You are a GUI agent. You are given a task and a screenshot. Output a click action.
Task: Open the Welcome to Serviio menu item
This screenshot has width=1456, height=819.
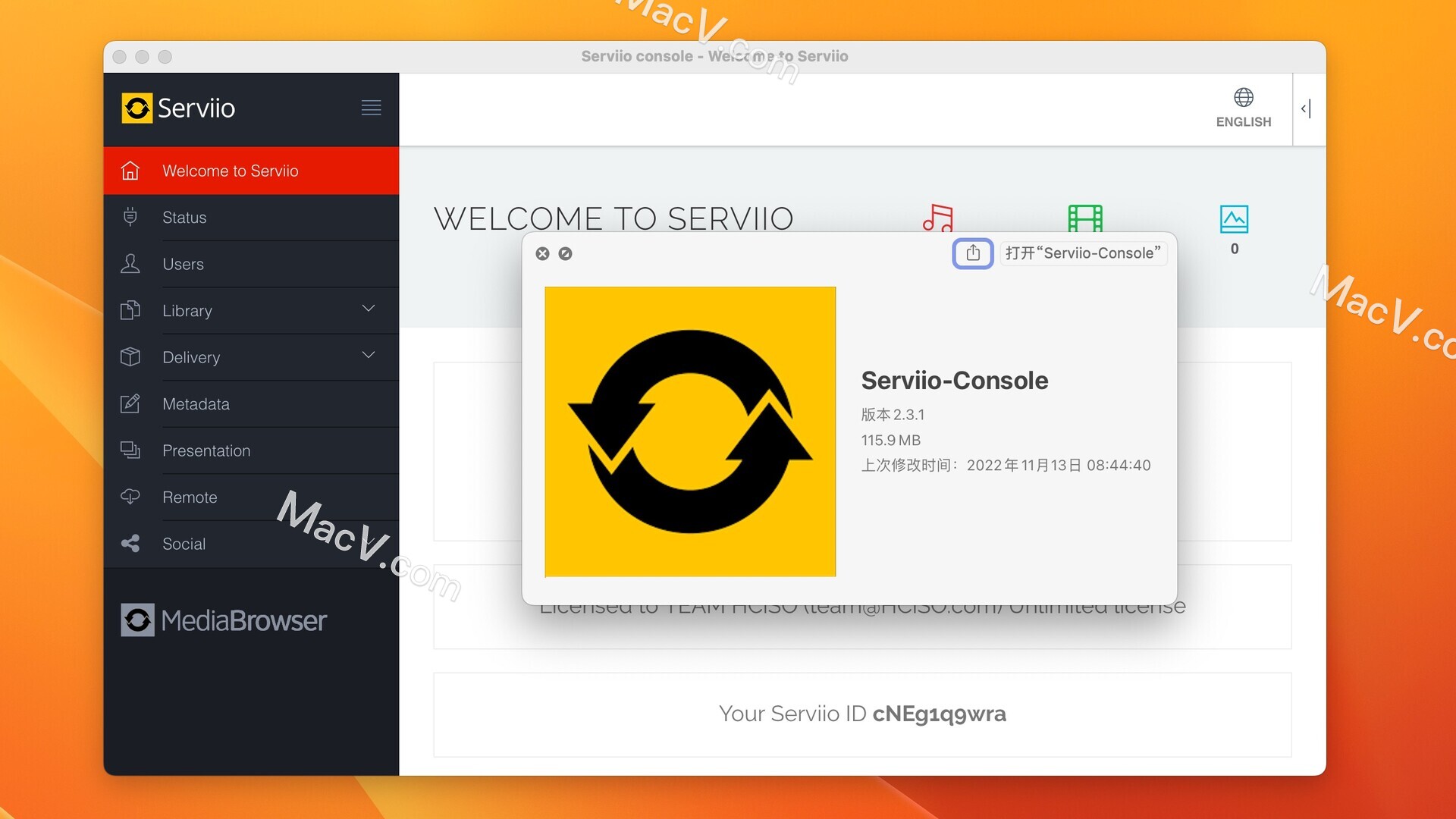[x=251, y=171]
